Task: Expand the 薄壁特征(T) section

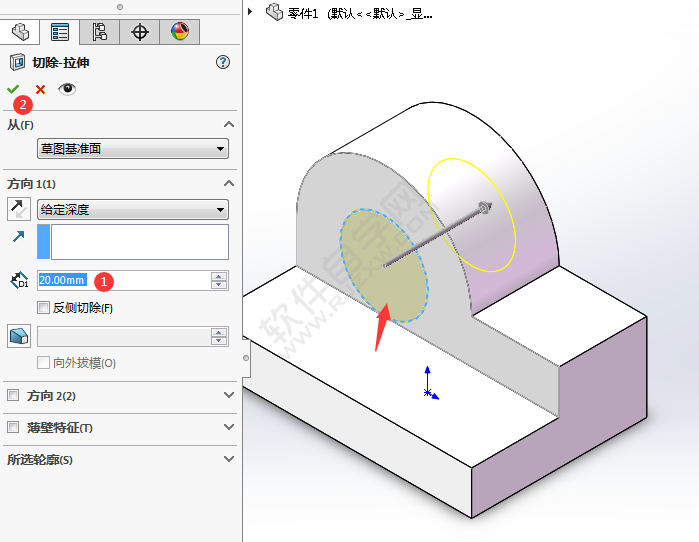Action: pos(229,427)
